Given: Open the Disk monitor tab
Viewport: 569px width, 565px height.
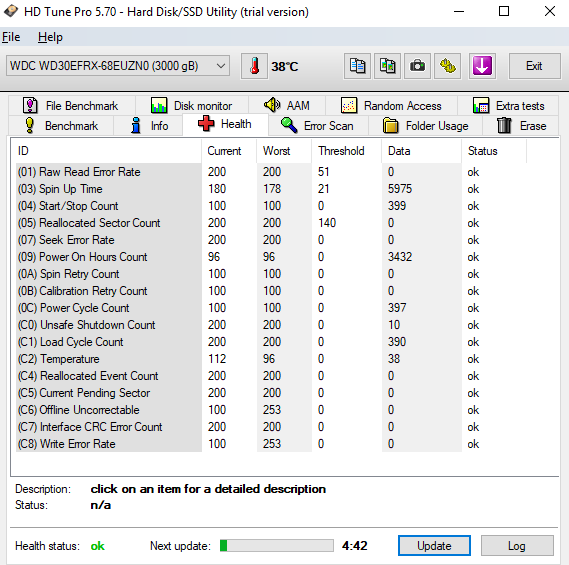Looking at the screenshot, I should [x=192, y=106].
